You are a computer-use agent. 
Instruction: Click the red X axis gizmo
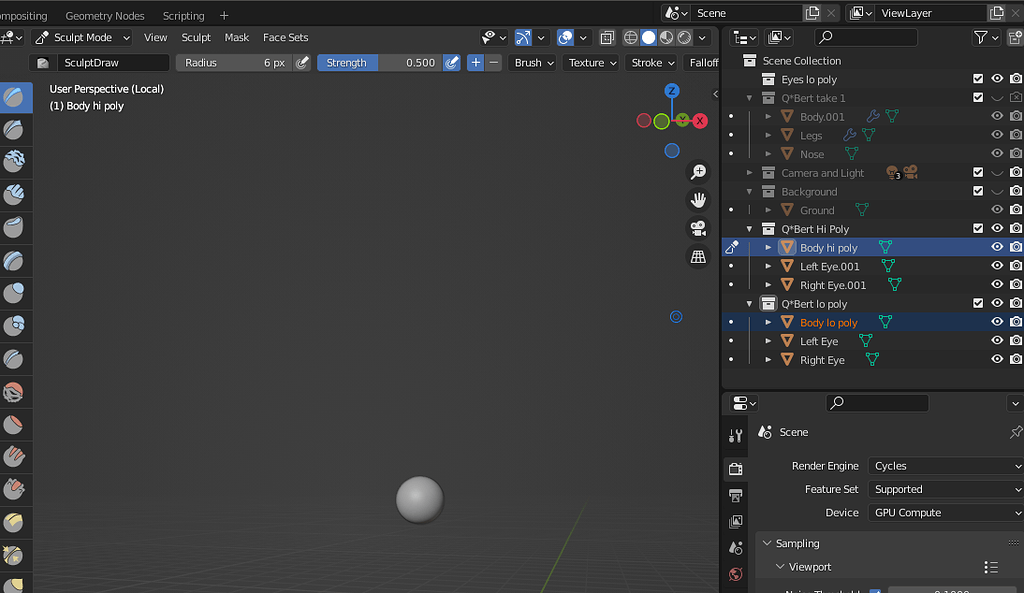pyautogui.click(x=700, y=121)
